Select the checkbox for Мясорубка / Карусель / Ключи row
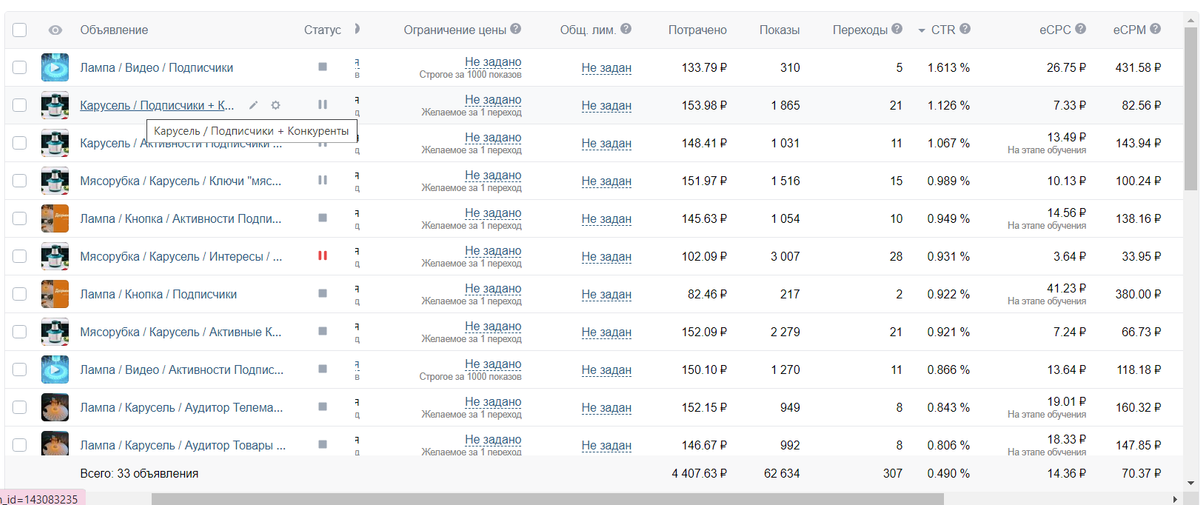This screenshot has height=505, width=1200. (x=19, y=181)
